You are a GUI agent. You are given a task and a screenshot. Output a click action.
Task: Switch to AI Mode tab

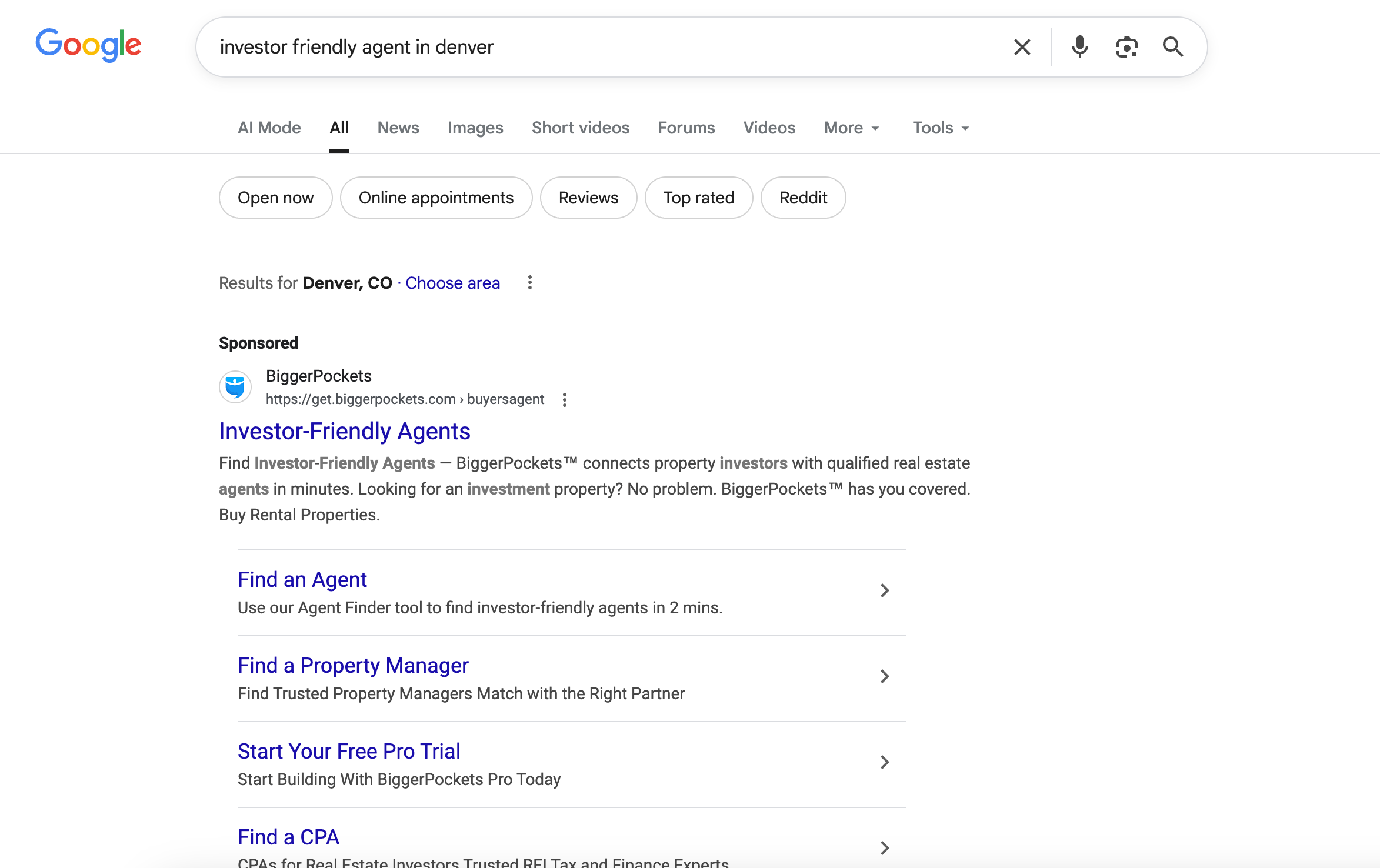[x=269, y=128]
